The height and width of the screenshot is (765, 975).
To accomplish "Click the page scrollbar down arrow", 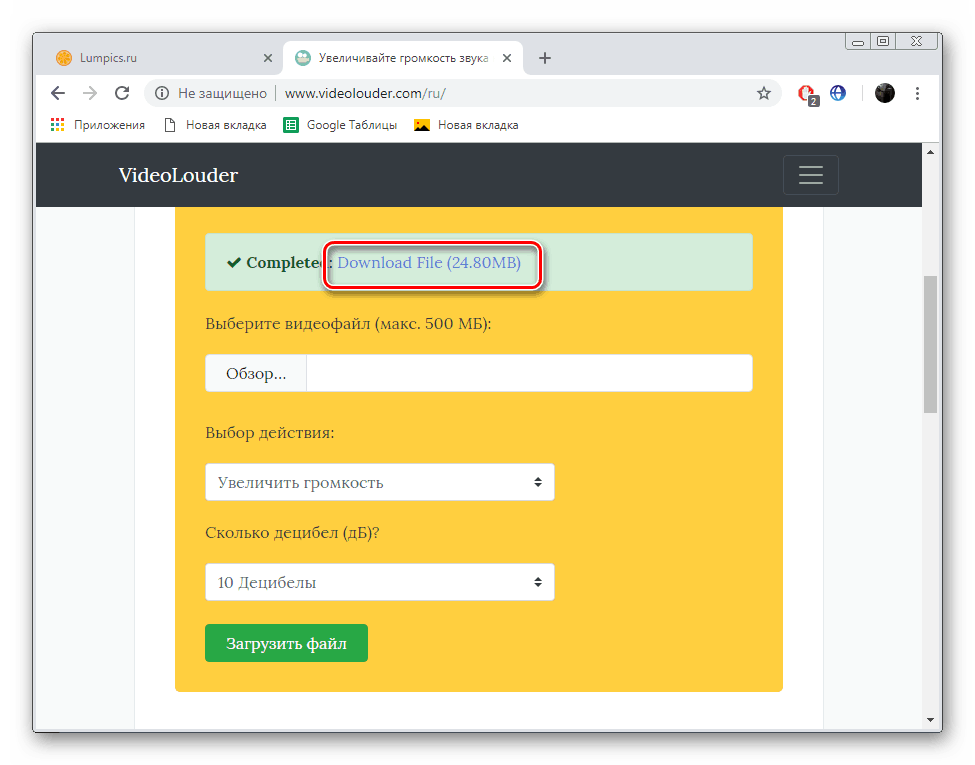I will (930, 720).
